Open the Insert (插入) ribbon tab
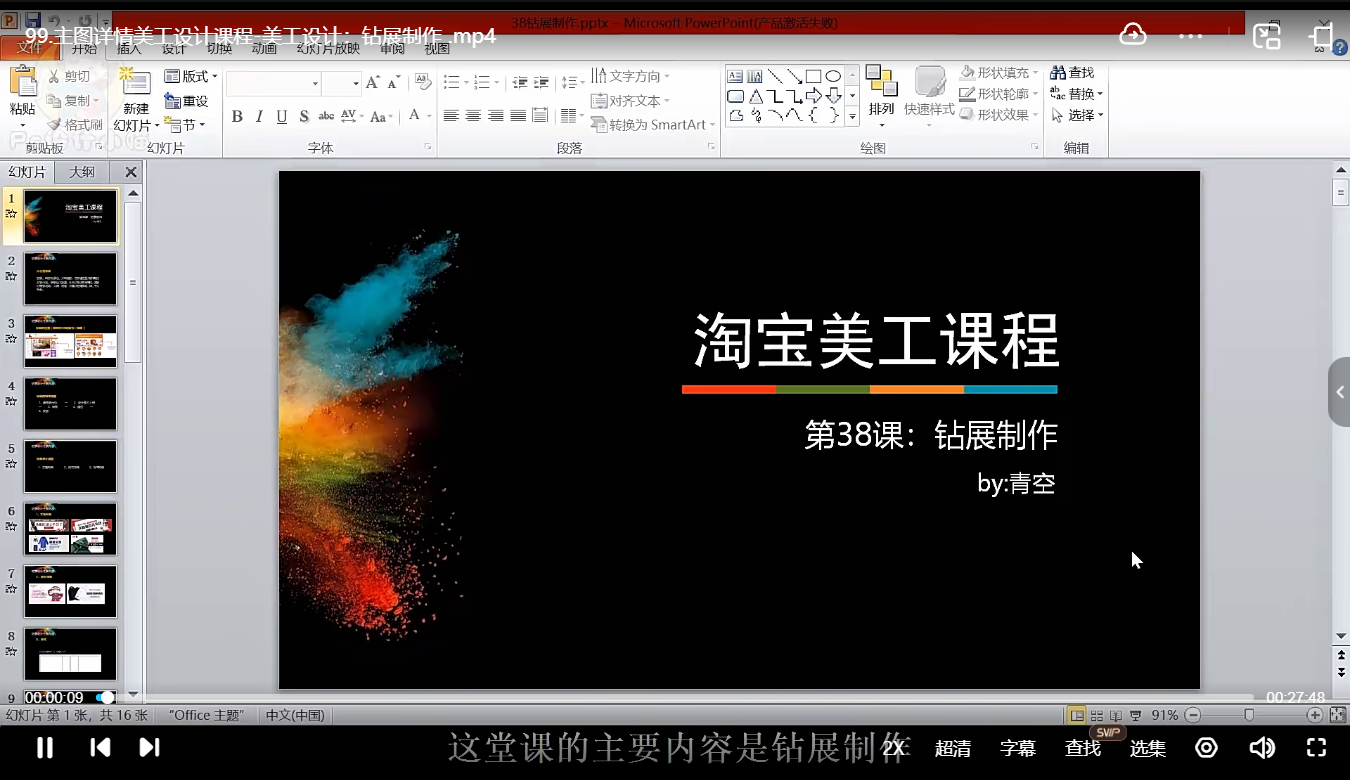Screen dimensions: 1350x780 129,48
